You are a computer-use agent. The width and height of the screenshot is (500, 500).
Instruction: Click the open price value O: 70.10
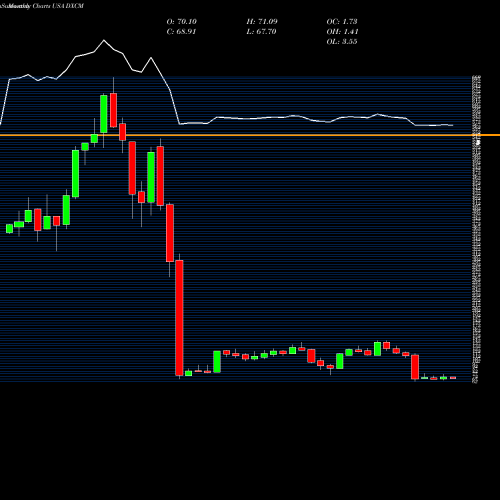tap(182, 22)
